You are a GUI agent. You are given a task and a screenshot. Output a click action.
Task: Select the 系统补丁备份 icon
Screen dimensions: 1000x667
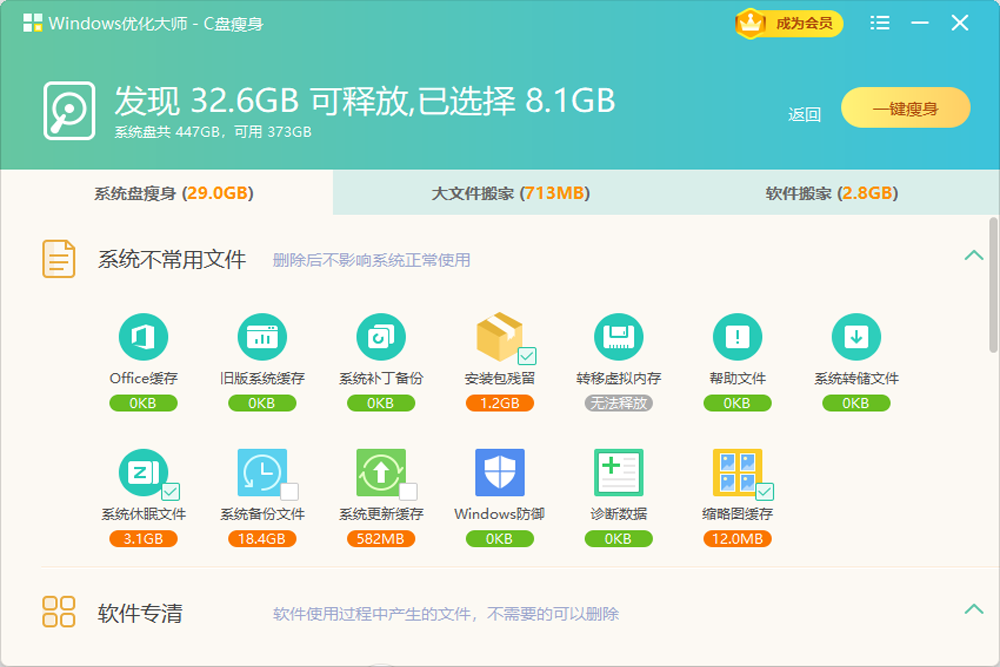381,339
